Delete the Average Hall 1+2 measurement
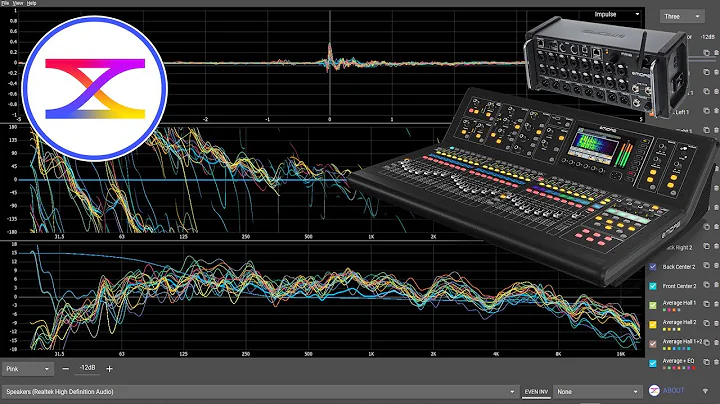This screenshot has height=404, width=720. 716,342
